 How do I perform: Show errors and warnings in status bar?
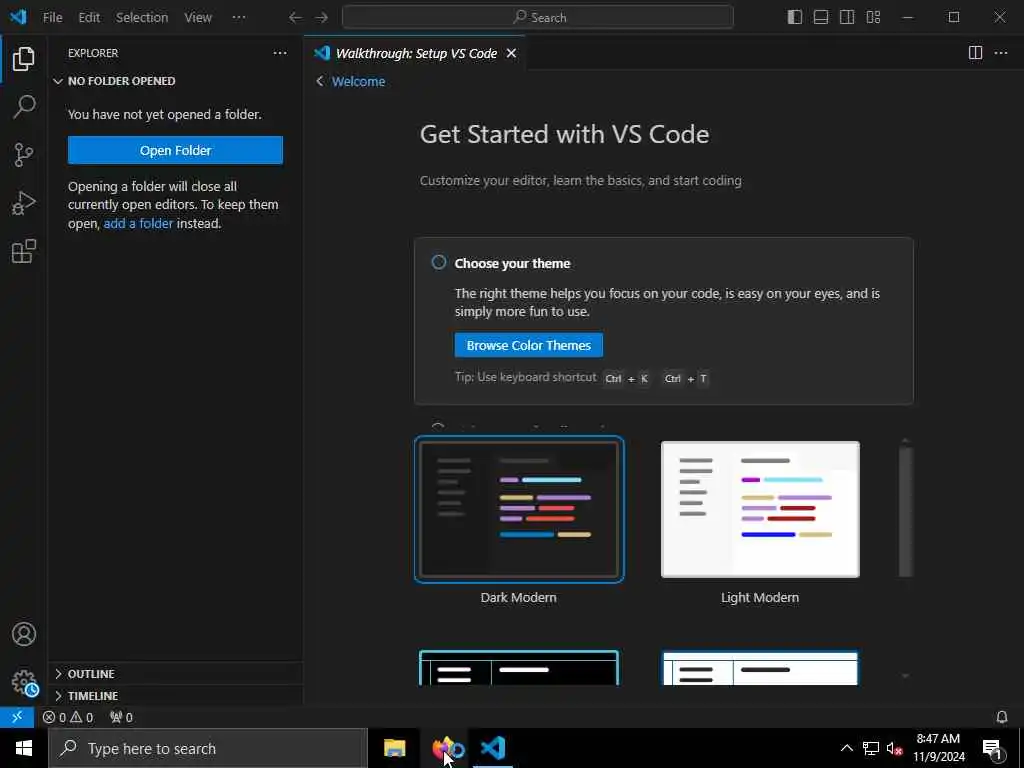tap(68, 717)
